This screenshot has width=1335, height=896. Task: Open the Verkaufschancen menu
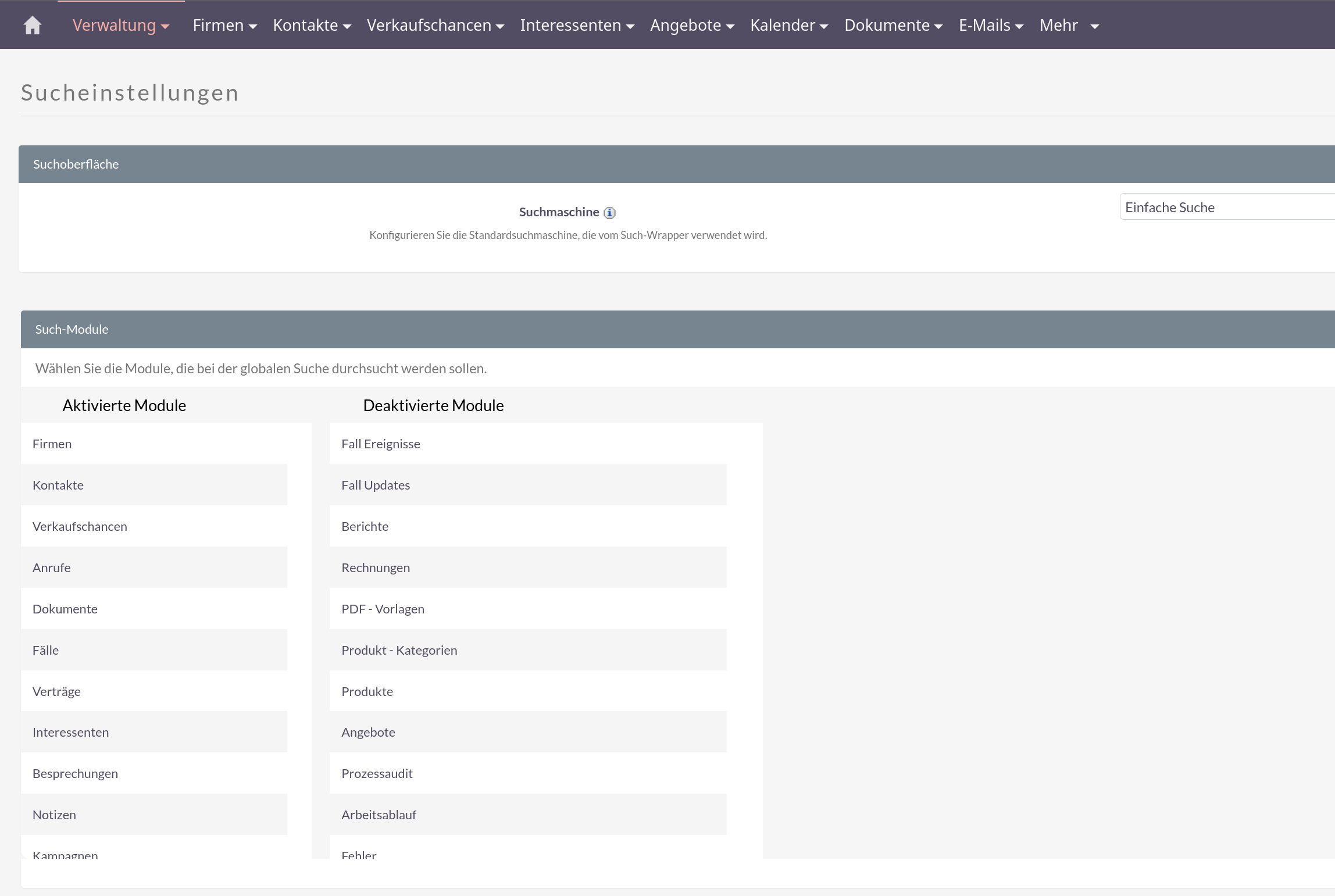(435, 26)
